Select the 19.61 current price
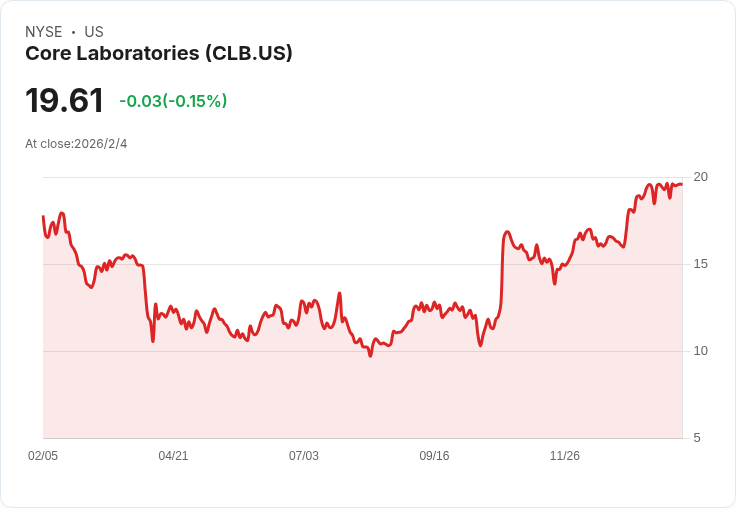The height and width of the screenshot is (508, 736). click(x=64, y=101)
